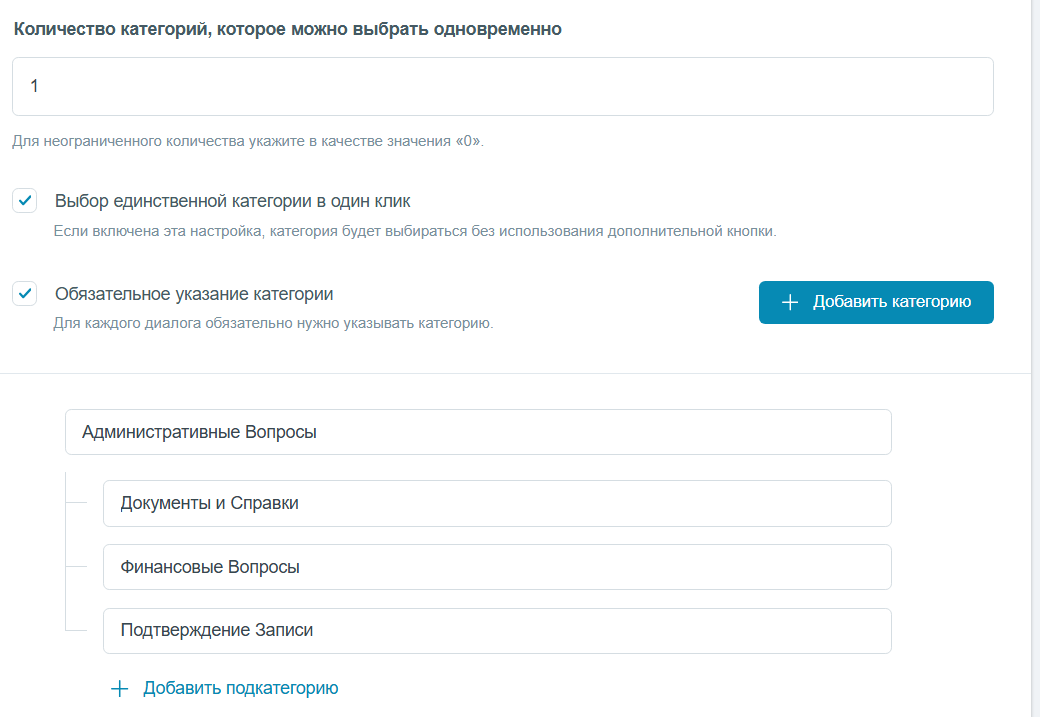The image size is (1040, 717).
Task: Click the label Выбор единственной категории в один клик
Action: 232,201
